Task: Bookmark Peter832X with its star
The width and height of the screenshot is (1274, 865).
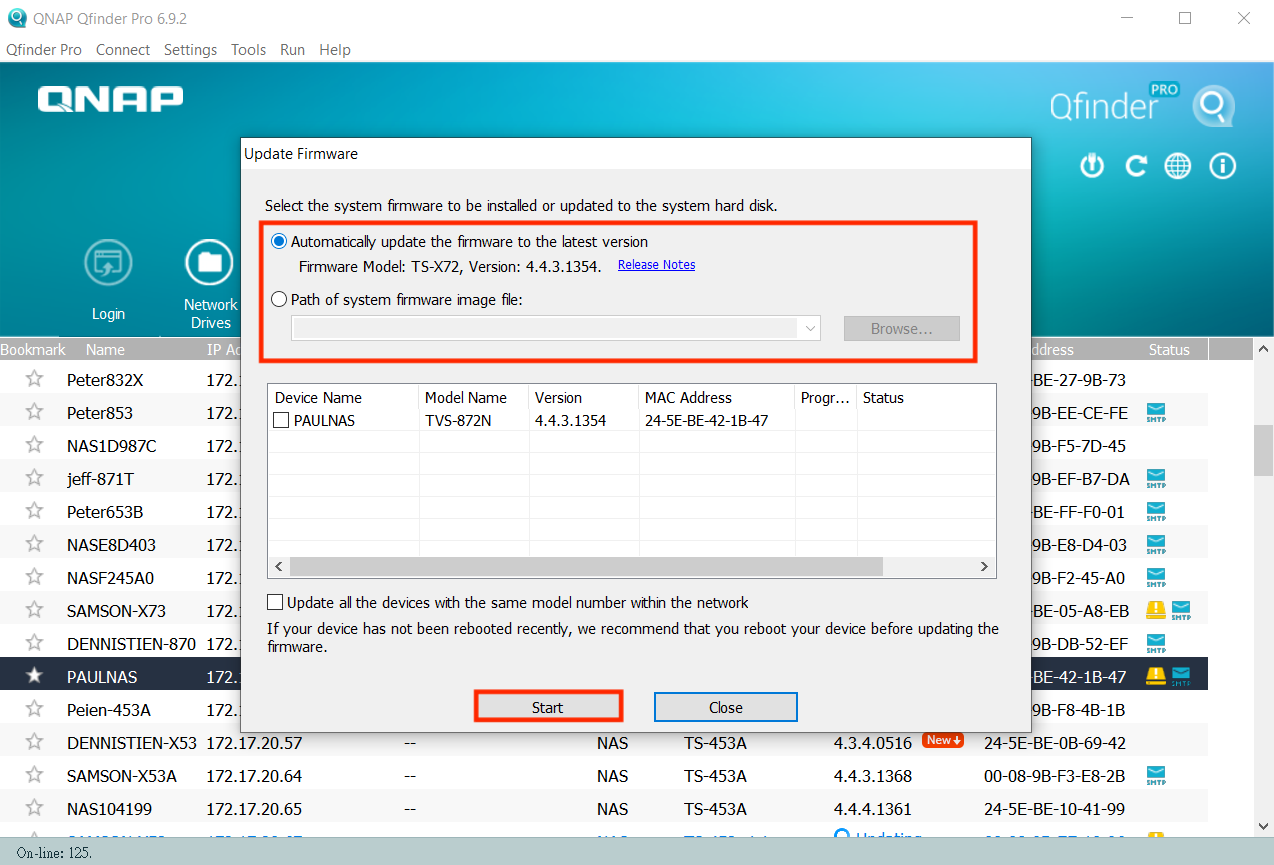Action: (x=35, y=379)
